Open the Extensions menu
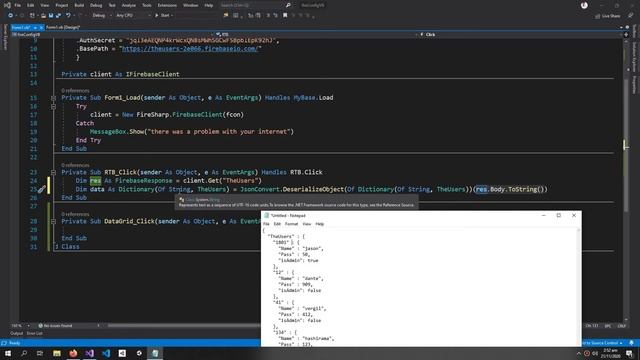The image size is (640, 360). 167,5
